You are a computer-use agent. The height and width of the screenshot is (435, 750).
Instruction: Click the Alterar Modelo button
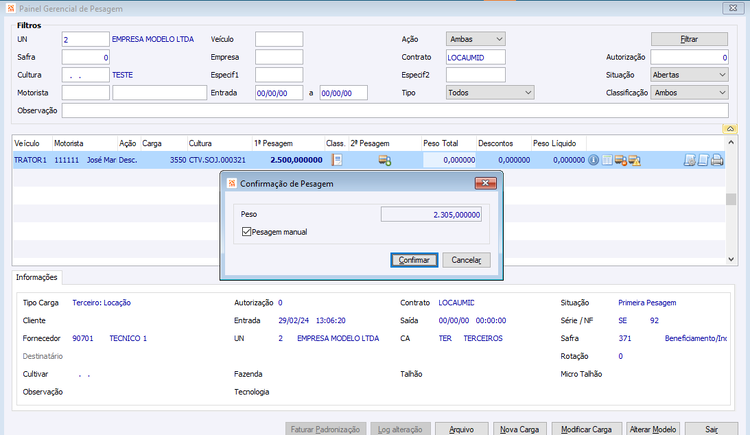pyautogui.click(x=652, y=429)
